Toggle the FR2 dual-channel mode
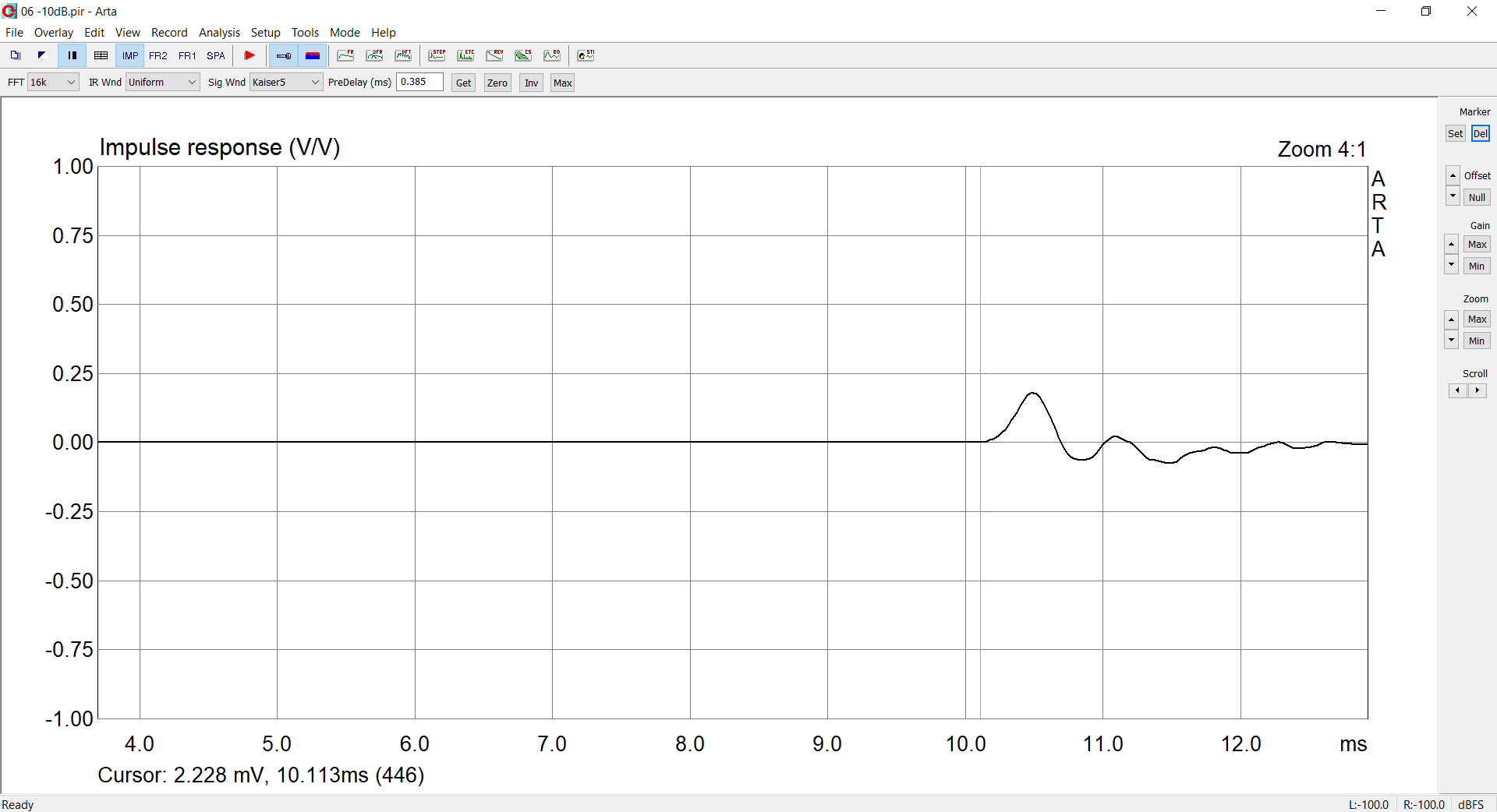 pos(158,55)
